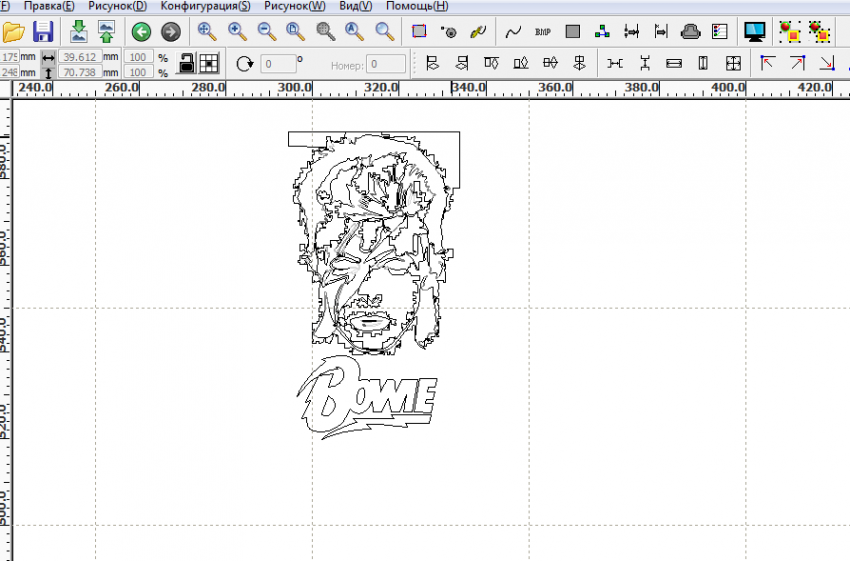Select the Pan view magnifier tool
The height and width of the screenshot is (561, 850).
(207, 32)
